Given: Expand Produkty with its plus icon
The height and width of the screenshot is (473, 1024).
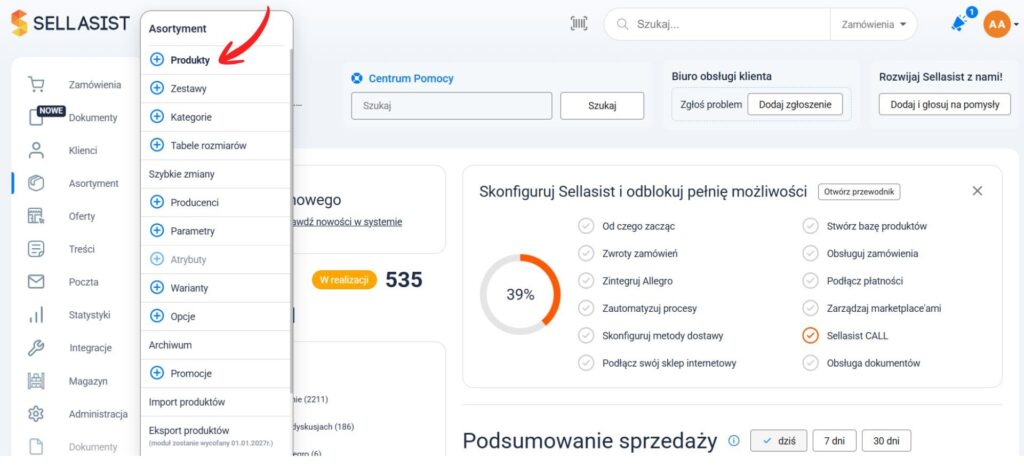Looking at the screenshot, I should coord(157,60).
